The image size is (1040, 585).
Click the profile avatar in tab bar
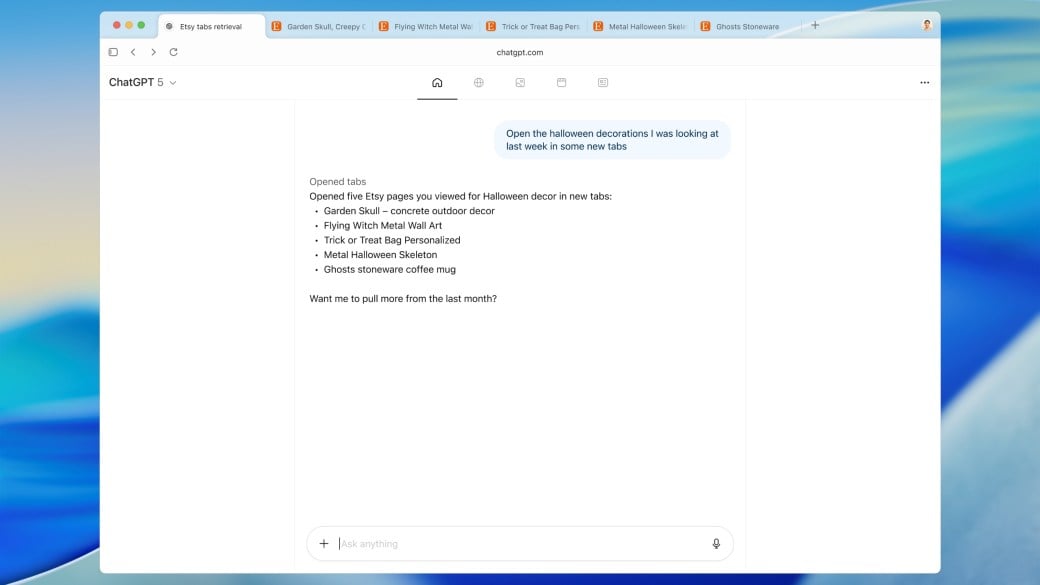(926, 26)
